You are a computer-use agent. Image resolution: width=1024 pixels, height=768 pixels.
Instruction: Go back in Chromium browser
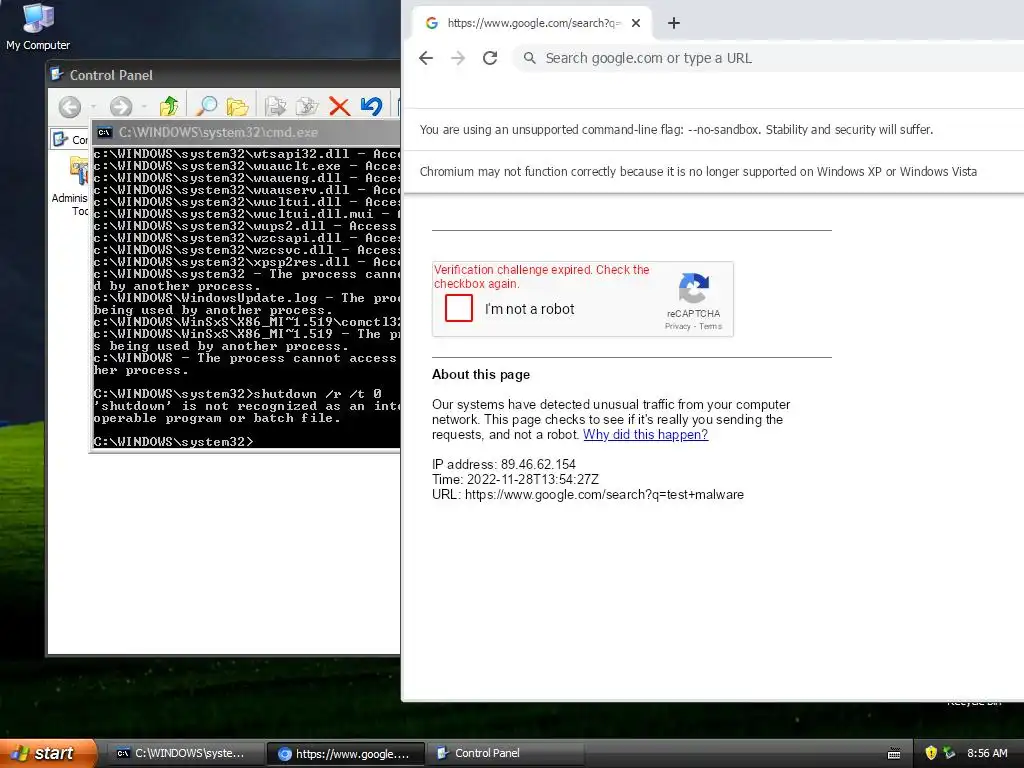tap(426, 58)
